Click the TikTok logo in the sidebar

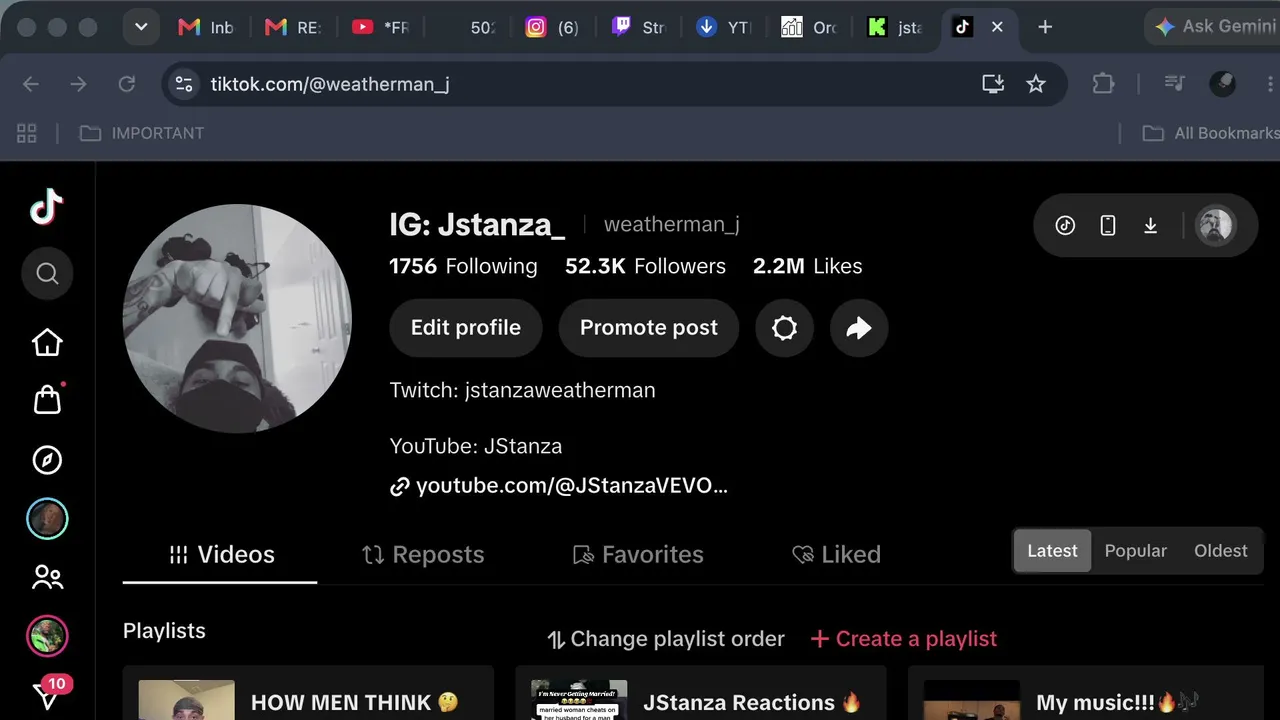pos(47,208)
